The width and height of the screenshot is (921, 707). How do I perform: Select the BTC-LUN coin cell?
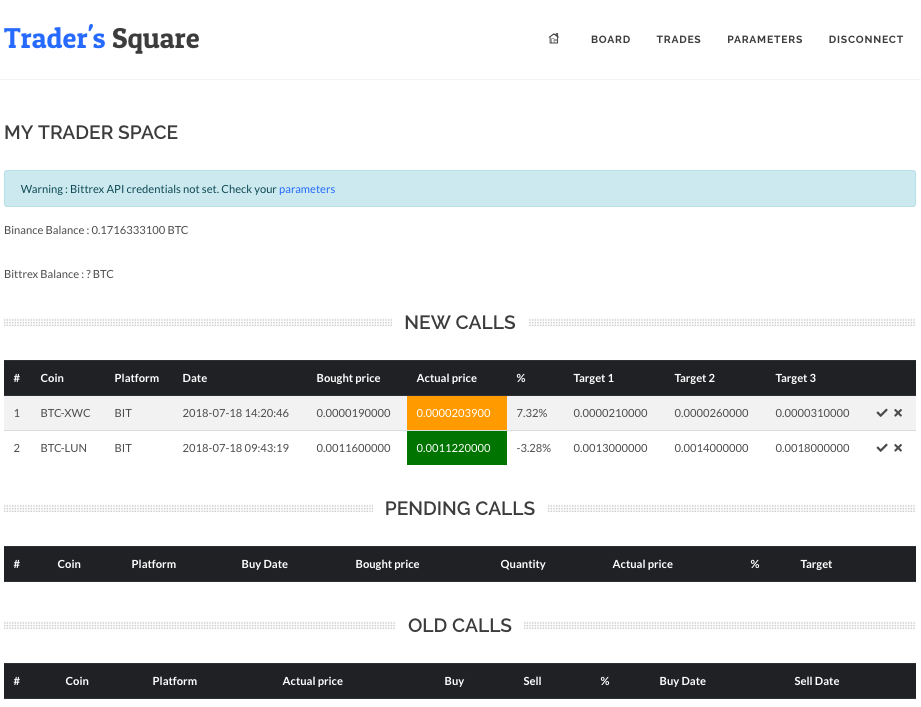pyautogui.click(x=63, y=448)
